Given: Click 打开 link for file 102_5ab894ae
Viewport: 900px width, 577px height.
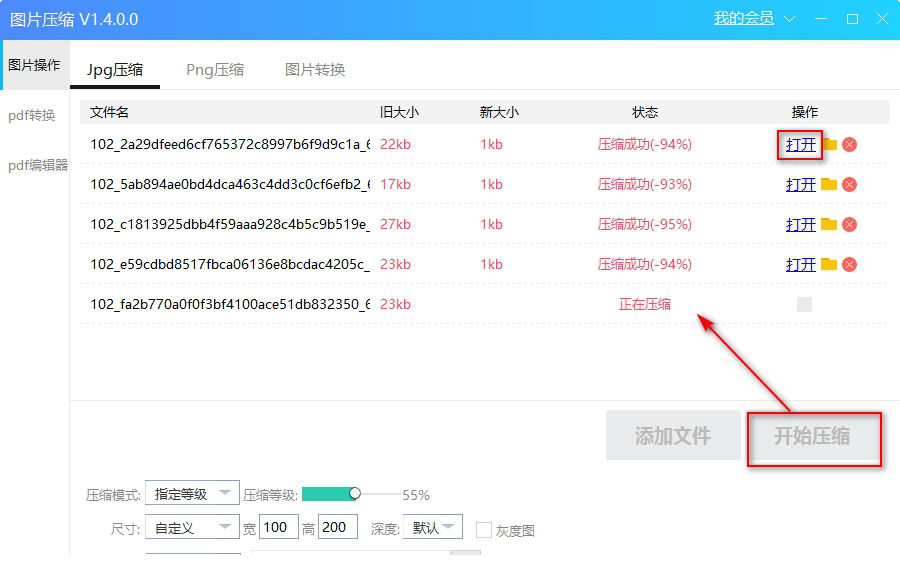Looking at the screenshot, I should (801, 184).
